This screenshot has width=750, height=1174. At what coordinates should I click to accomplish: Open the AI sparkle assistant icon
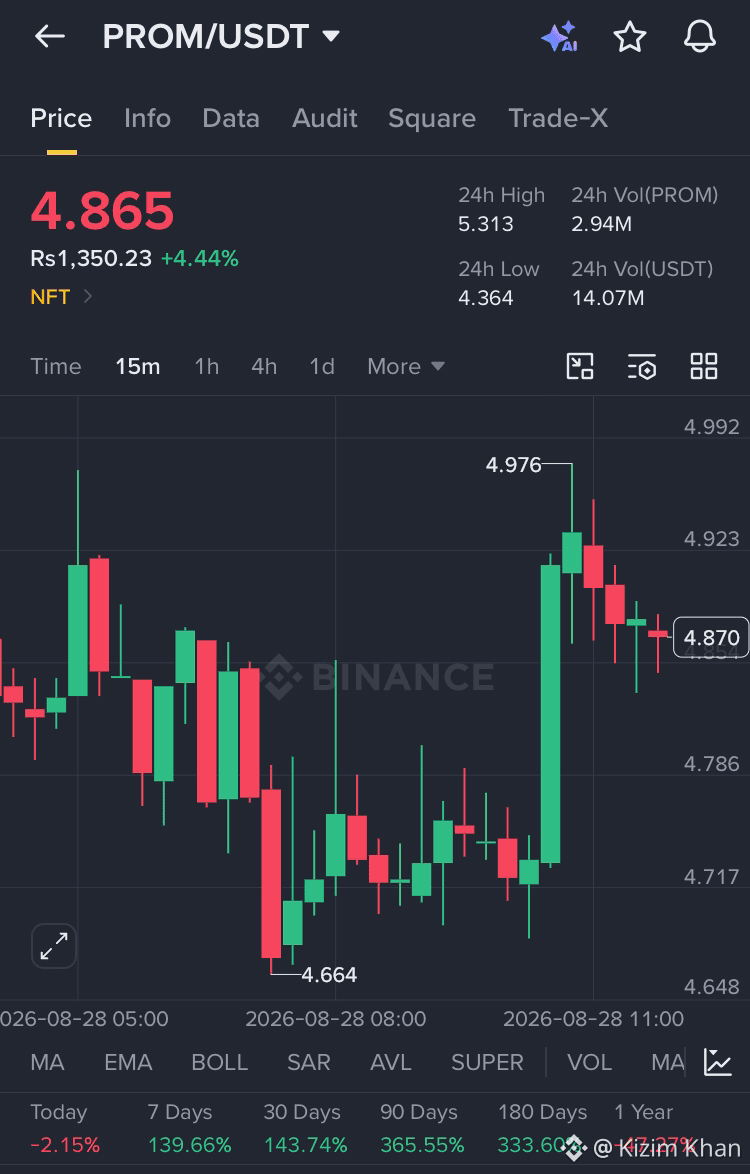(x=560, y=37)
